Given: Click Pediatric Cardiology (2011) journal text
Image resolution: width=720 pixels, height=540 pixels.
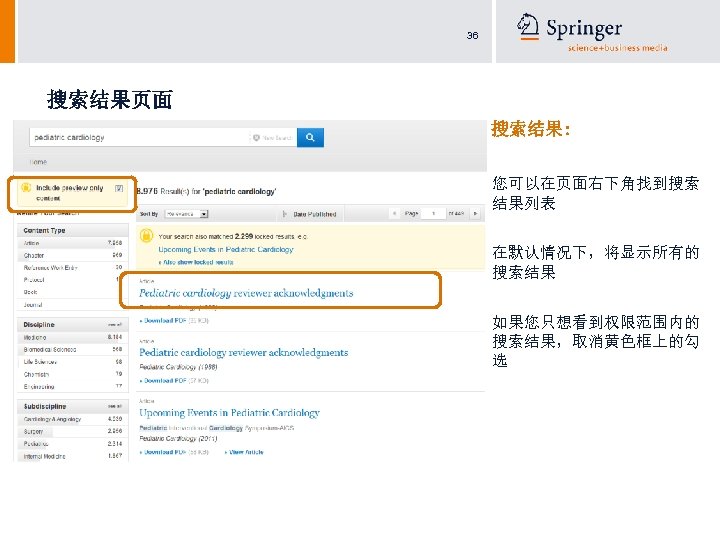Looking at the screenshot, I should (x=178, y=439).
